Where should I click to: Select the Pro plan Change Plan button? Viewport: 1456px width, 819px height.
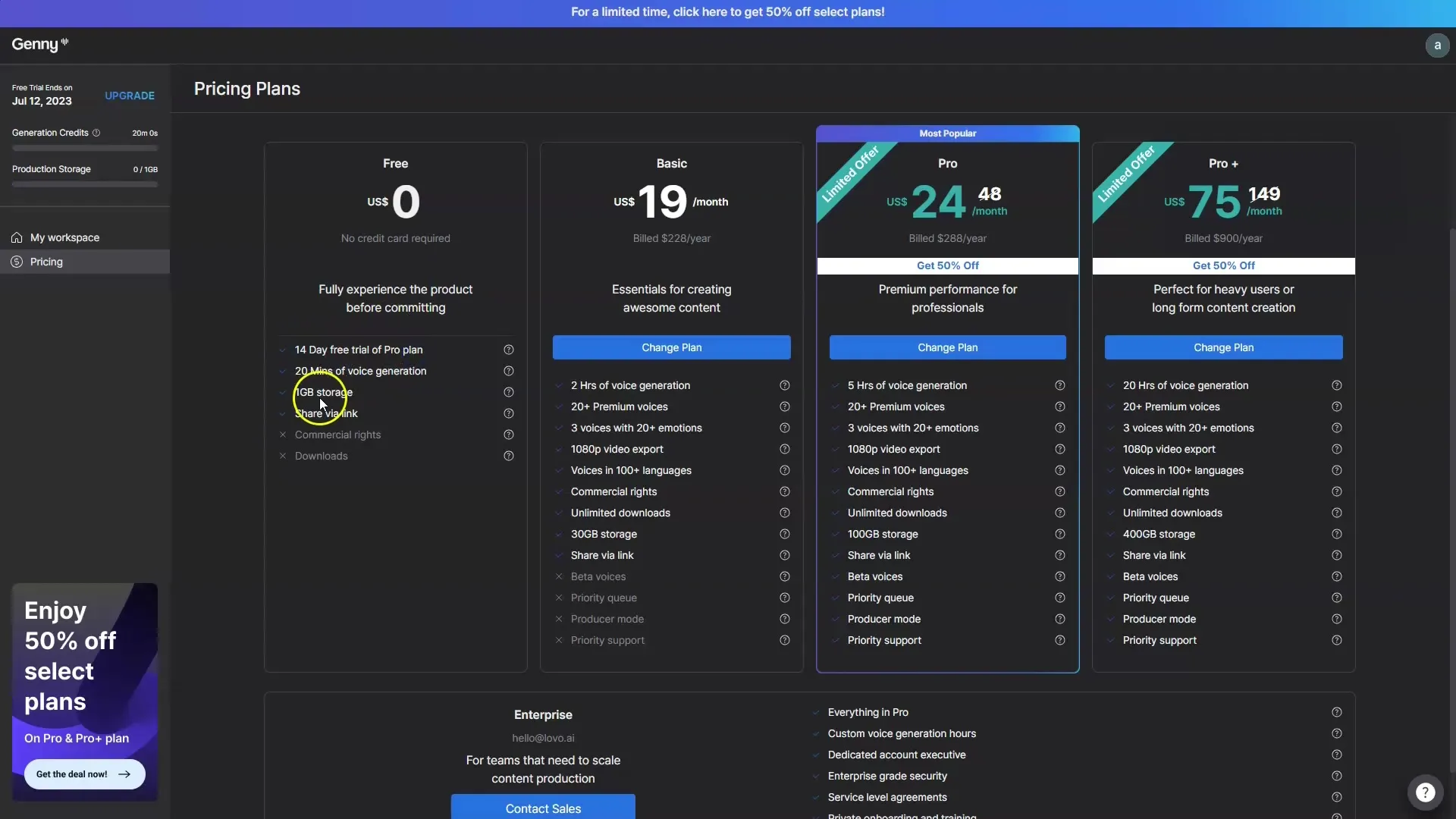click(x=947, y=347)
